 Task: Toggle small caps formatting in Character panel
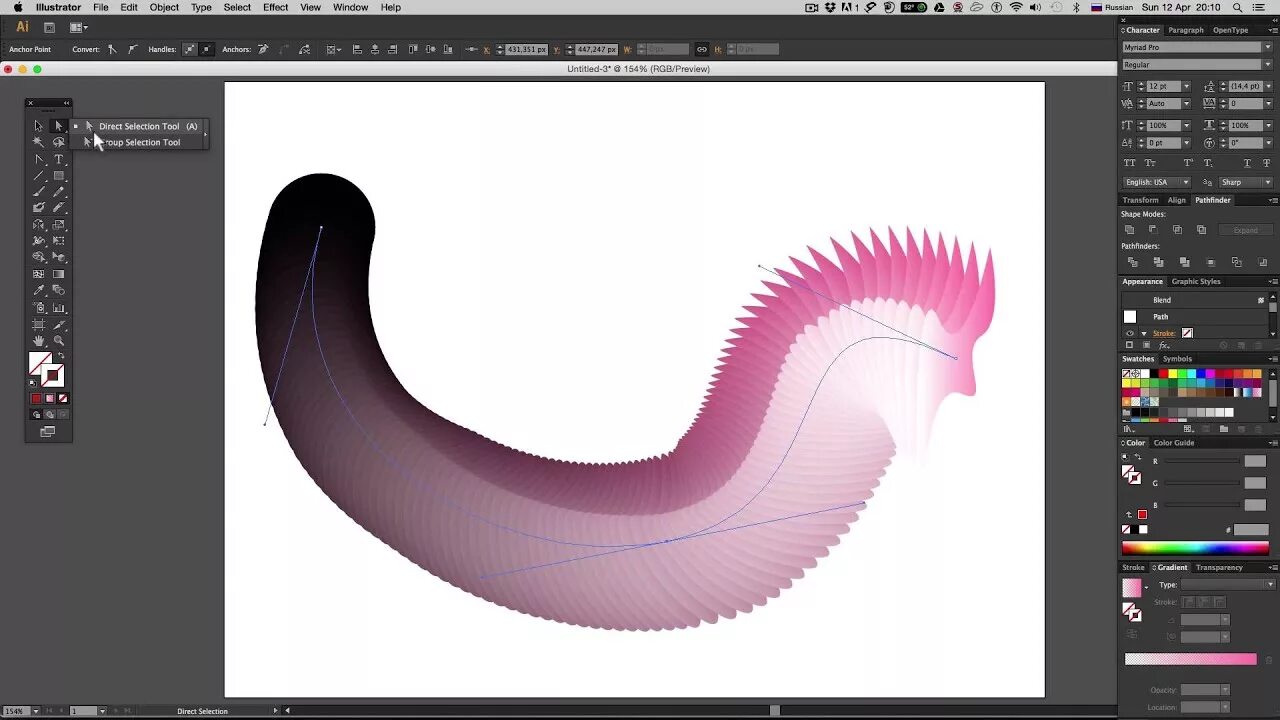point(1150,163)
